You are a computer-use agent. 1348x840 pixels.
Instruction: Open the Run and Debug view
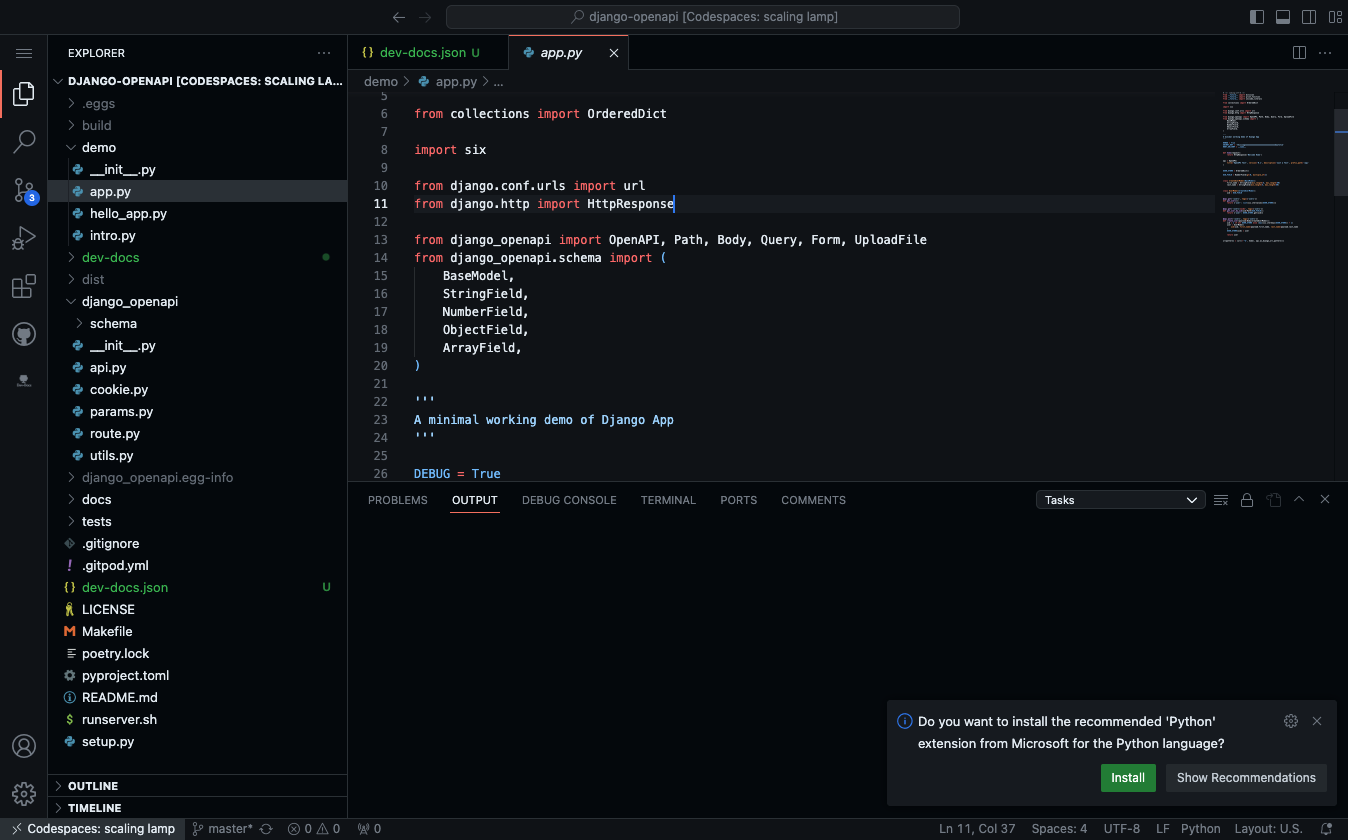tap(24, 239)
